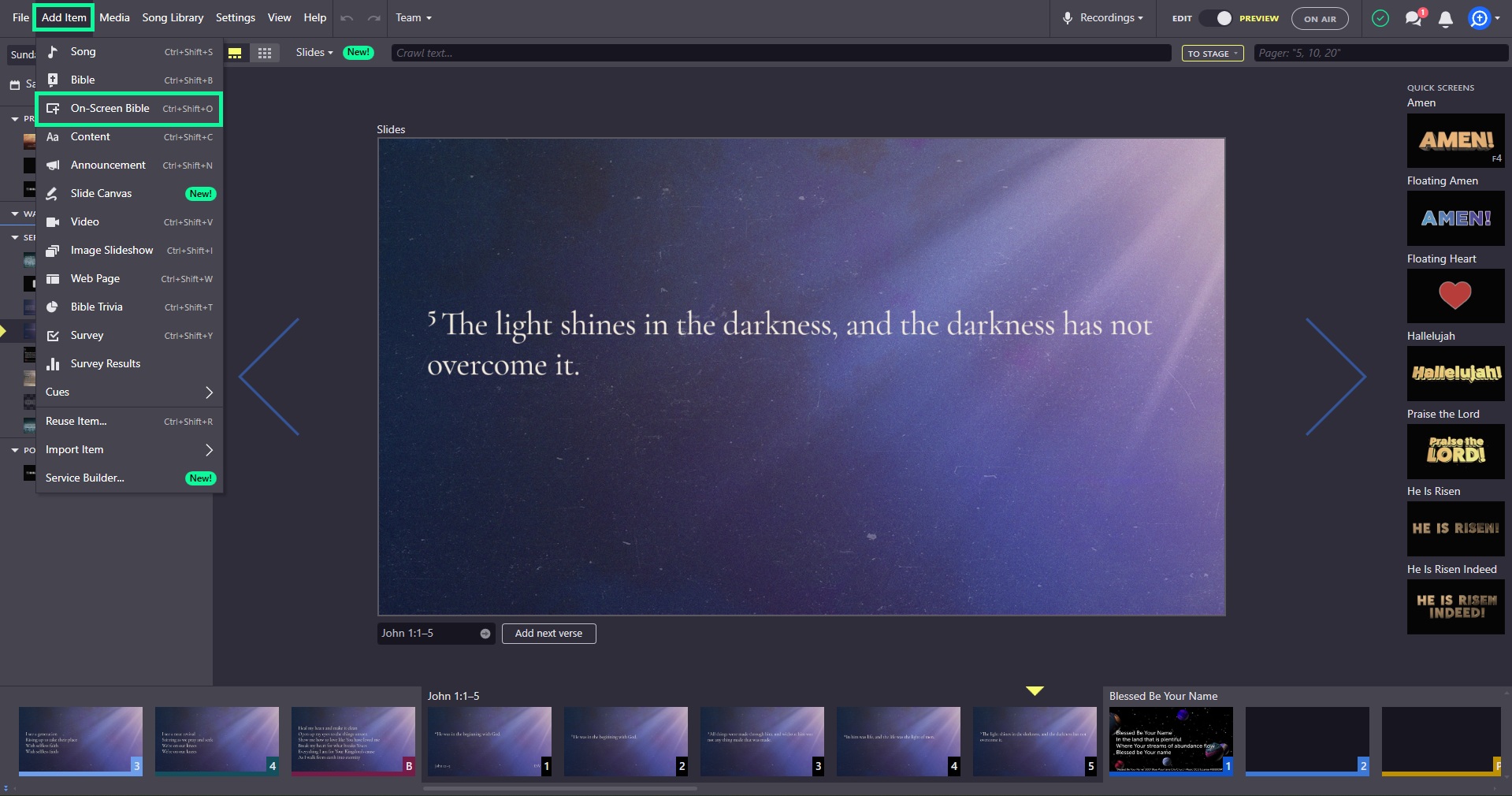Open the Recordings dropdown
Image resolution: width=1512 pixels, height=796 pixels.
coord(1103,18)
